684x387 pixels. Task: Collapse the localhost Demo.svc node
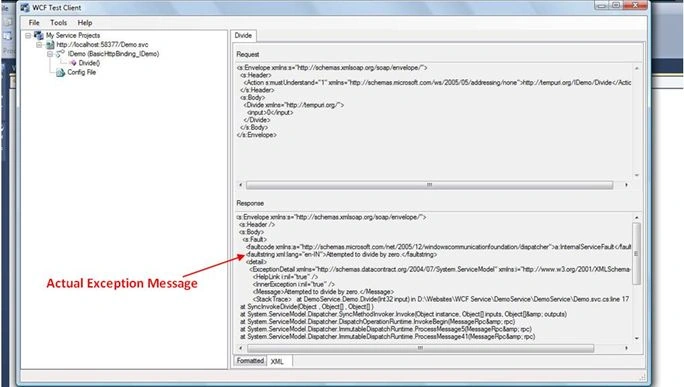coord(39,45)
